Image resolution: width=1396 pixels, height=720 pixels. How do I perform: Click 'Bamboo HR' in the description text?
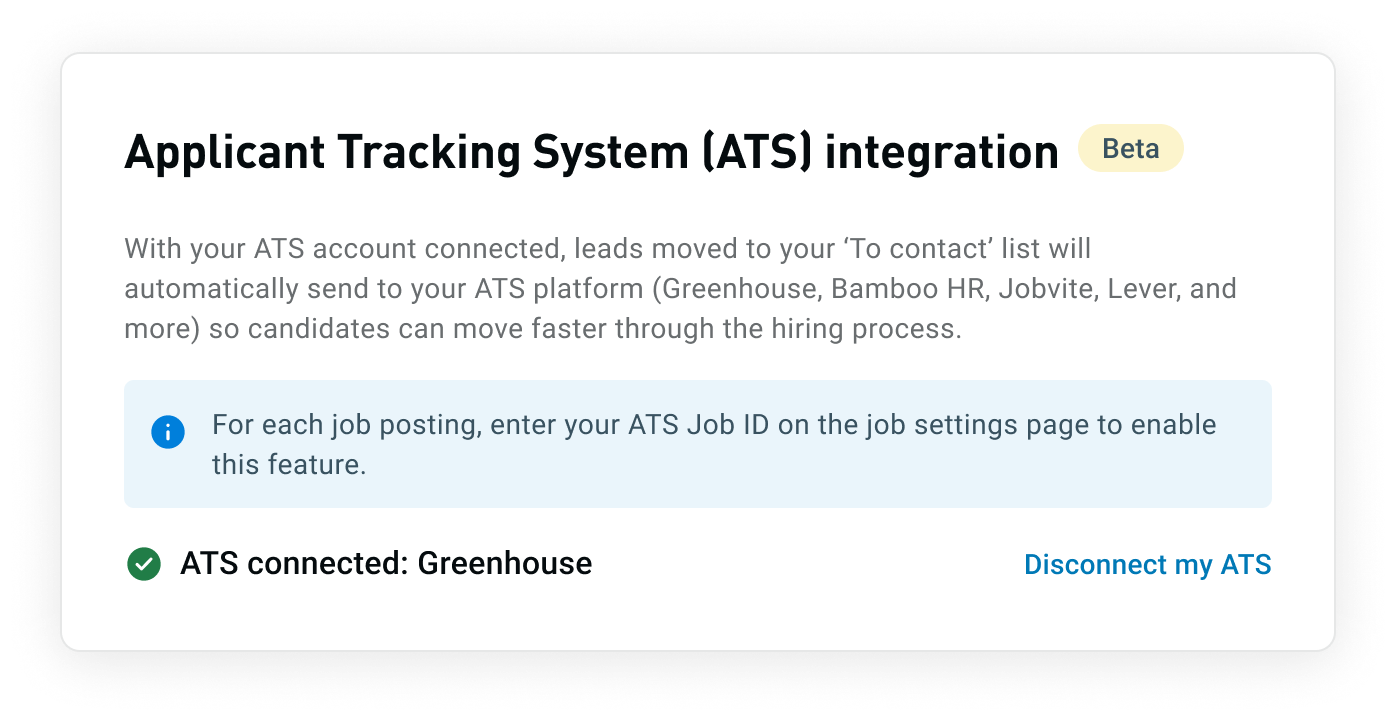tap(900, 289)
